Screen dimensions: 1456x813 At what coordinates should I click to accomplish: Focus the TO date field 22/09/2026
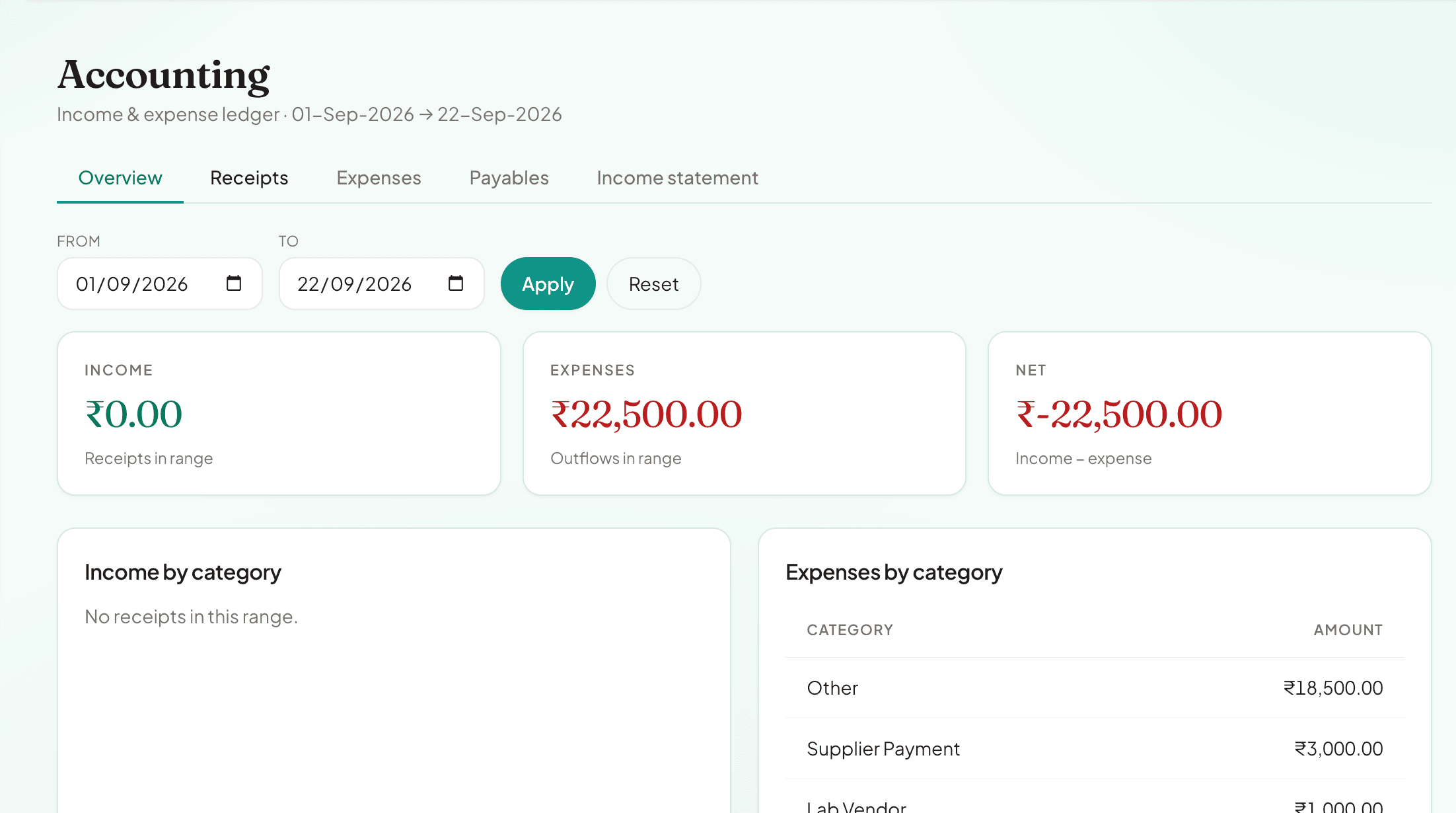(382, 284)
